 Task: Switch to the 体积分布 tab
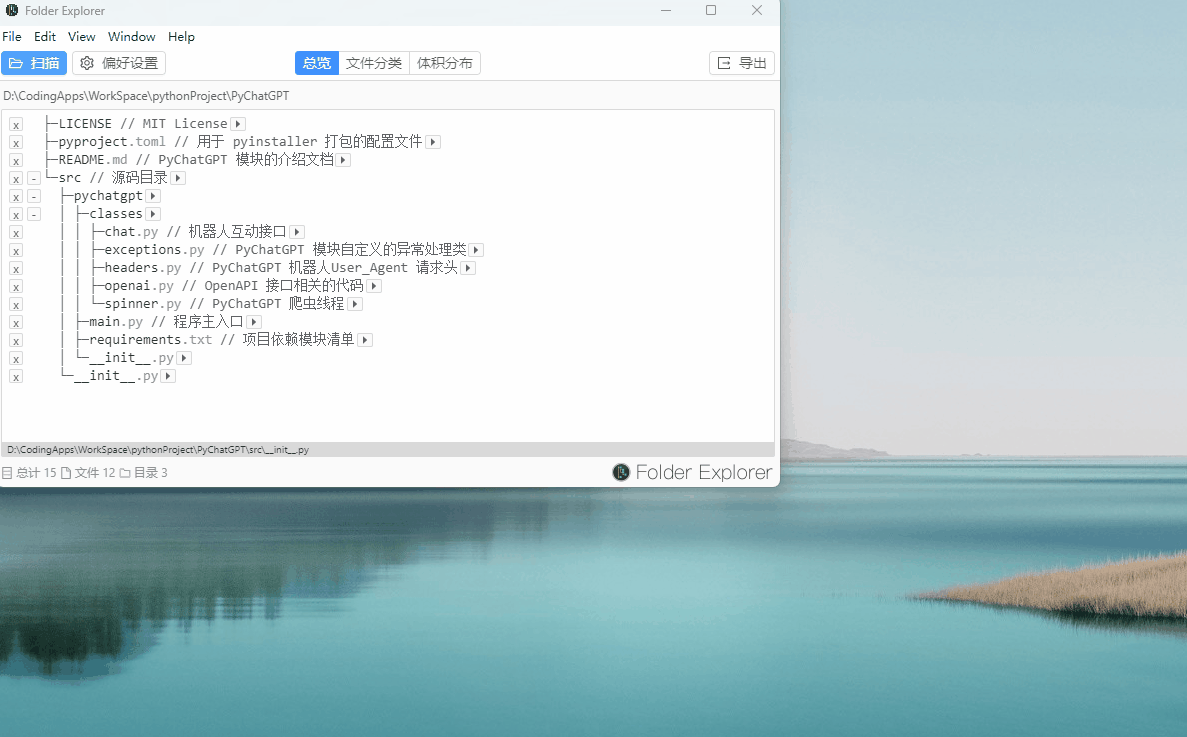click(x=444, y=63)
